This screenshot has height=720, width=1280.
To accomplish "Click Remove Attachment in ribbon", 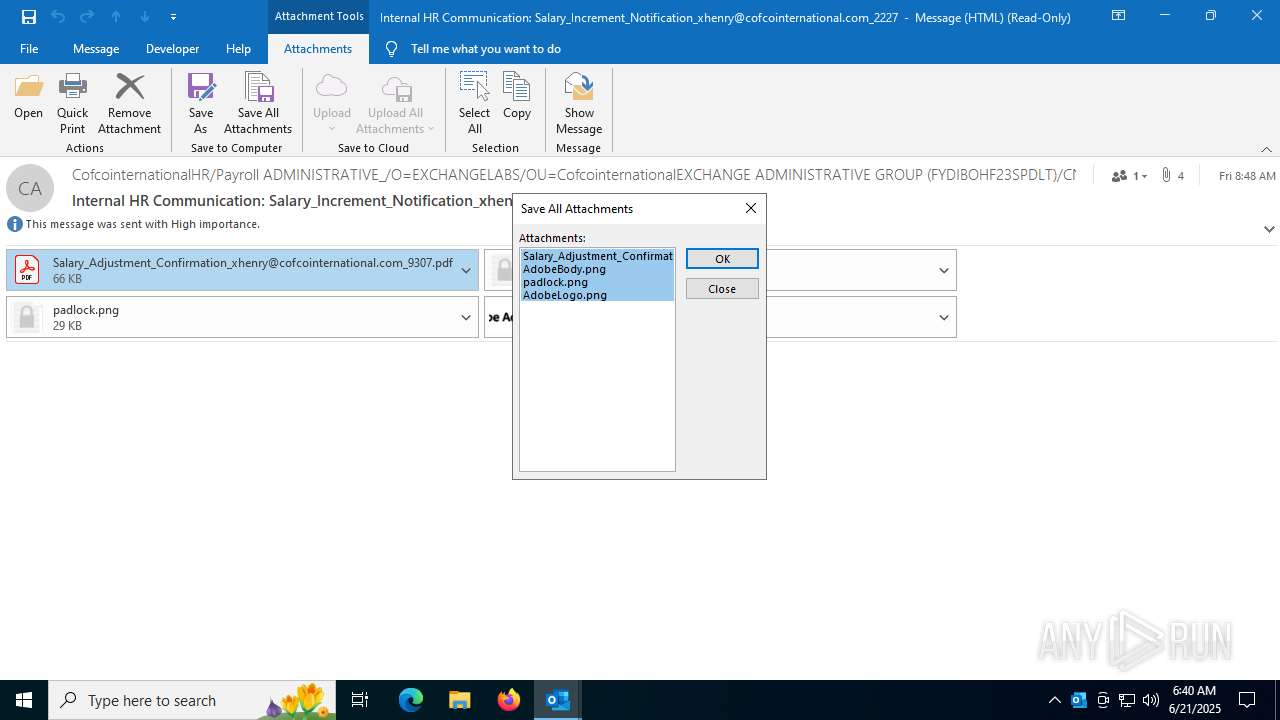I will coord(129,103).
